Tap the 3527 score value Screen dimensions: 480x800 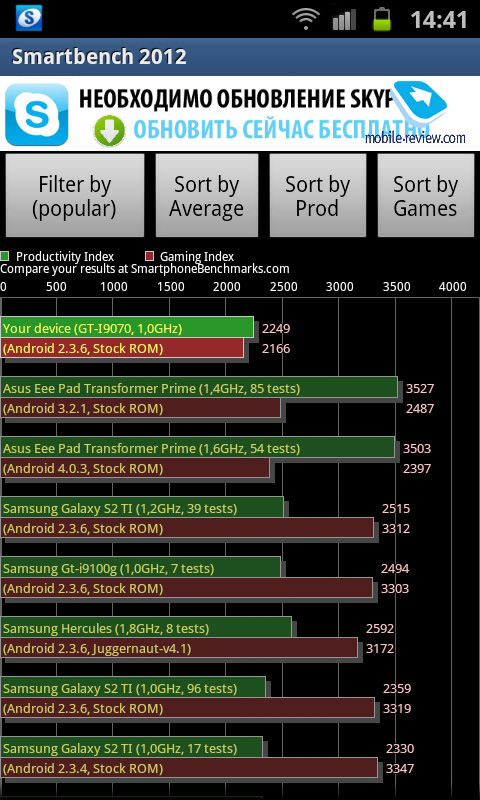coord(420,389)
